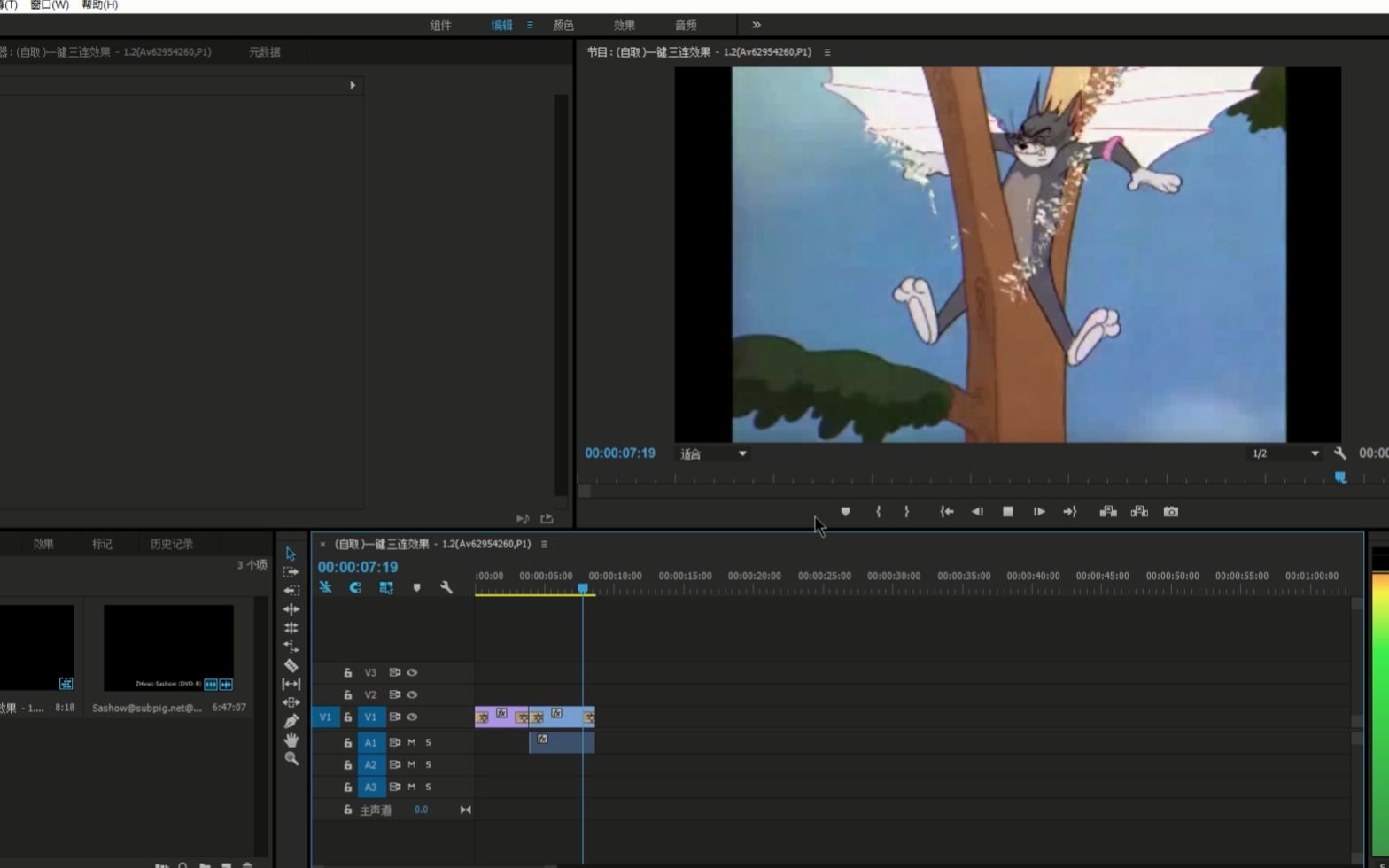Screen dimensions: 1389x868
Task: Click the Mark Out brace button
Action: point(906,512)
